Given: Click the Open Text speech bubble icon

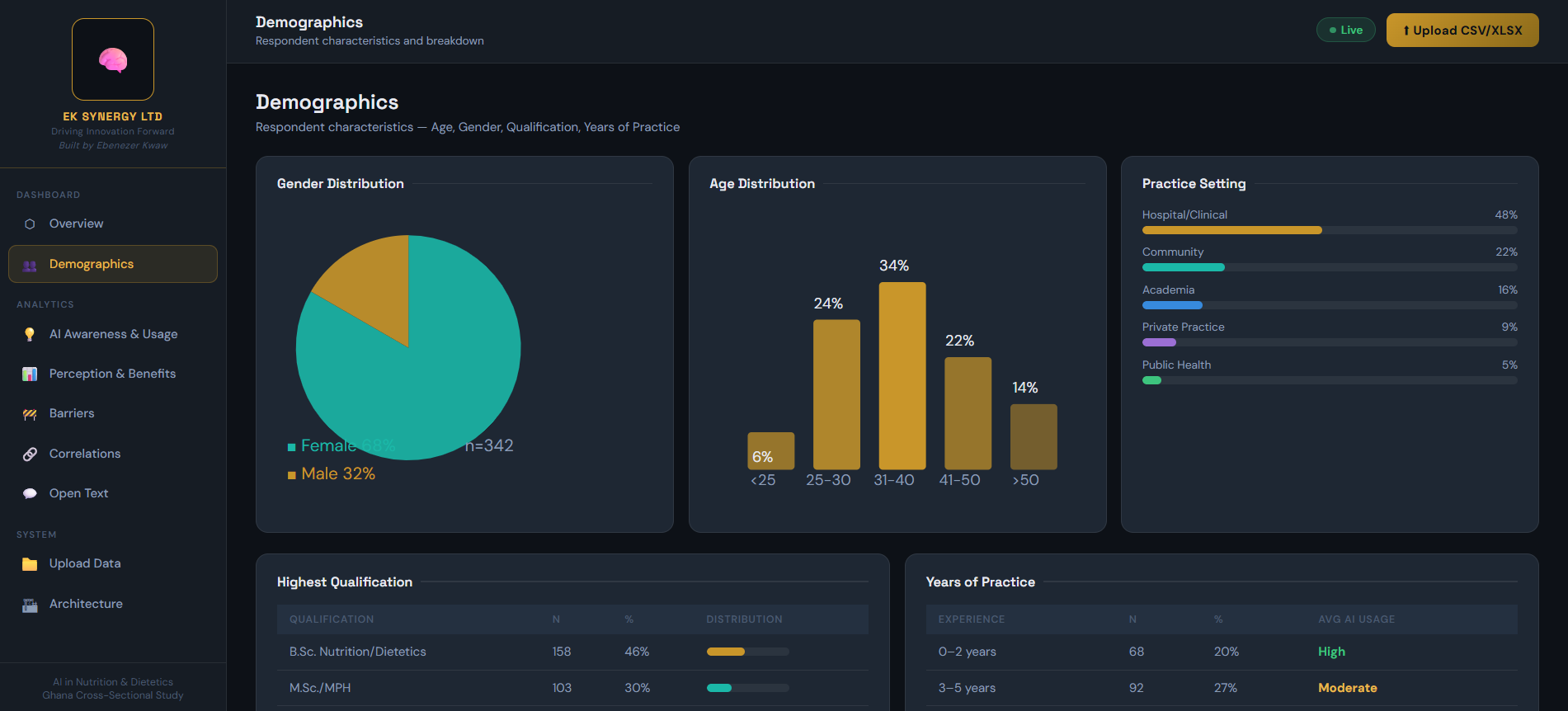Looking at the screenshot, I should click(30, 493).
